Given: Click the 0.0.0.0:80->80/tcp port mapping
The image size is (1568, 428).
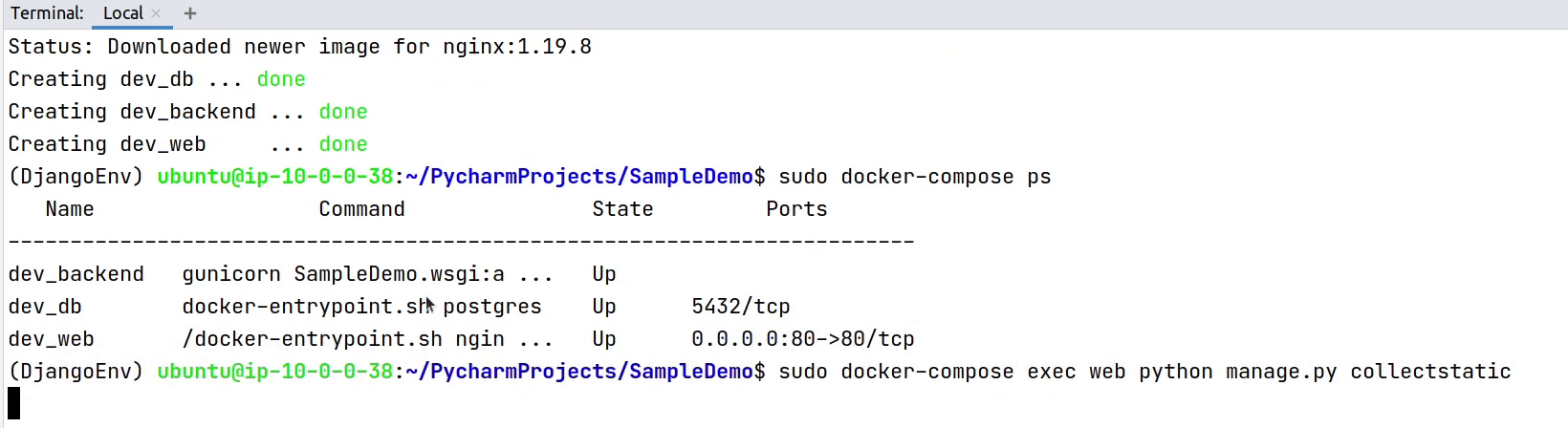Looking at the screenshot, I should (802, 339).
